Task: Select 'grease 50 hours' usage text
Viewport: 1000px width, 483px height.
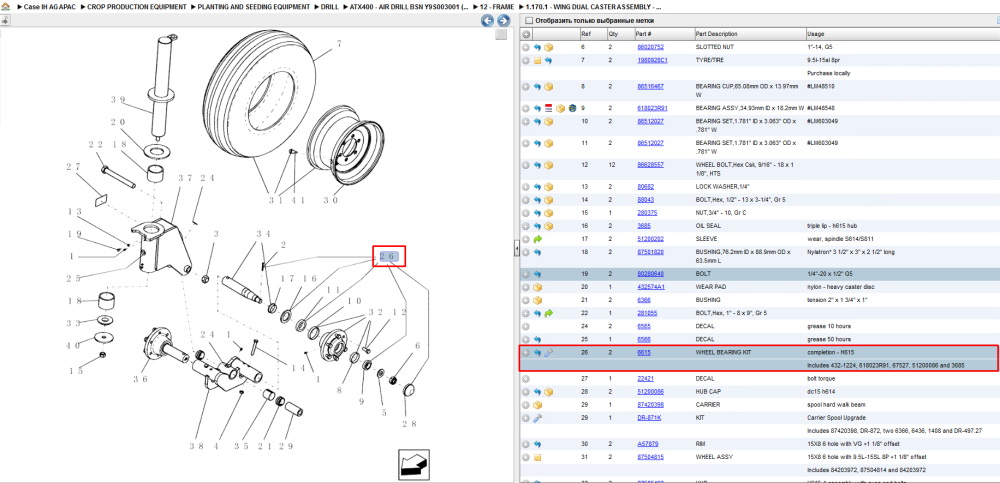Action: pyautogui.click(x=828, y=339)
